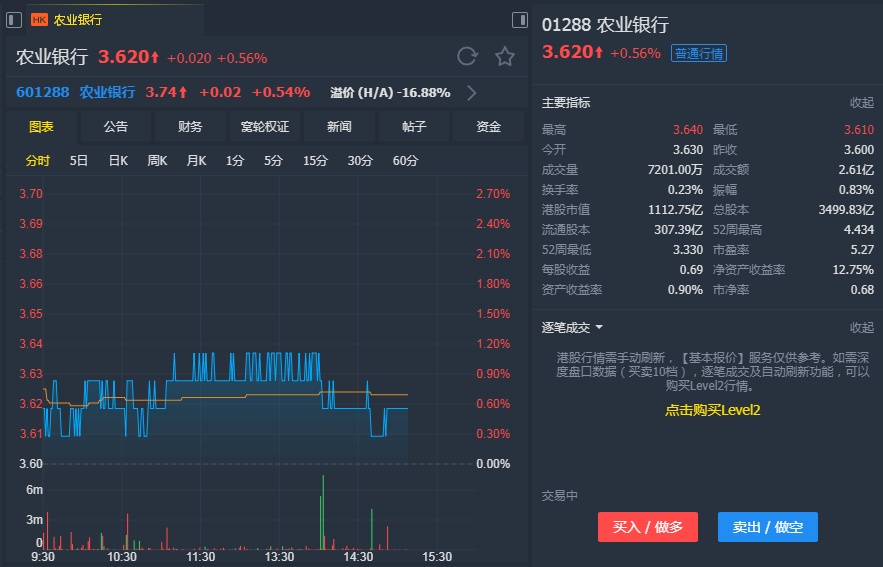
Task: Click the 最高 value 3.640
Action: 688,130
